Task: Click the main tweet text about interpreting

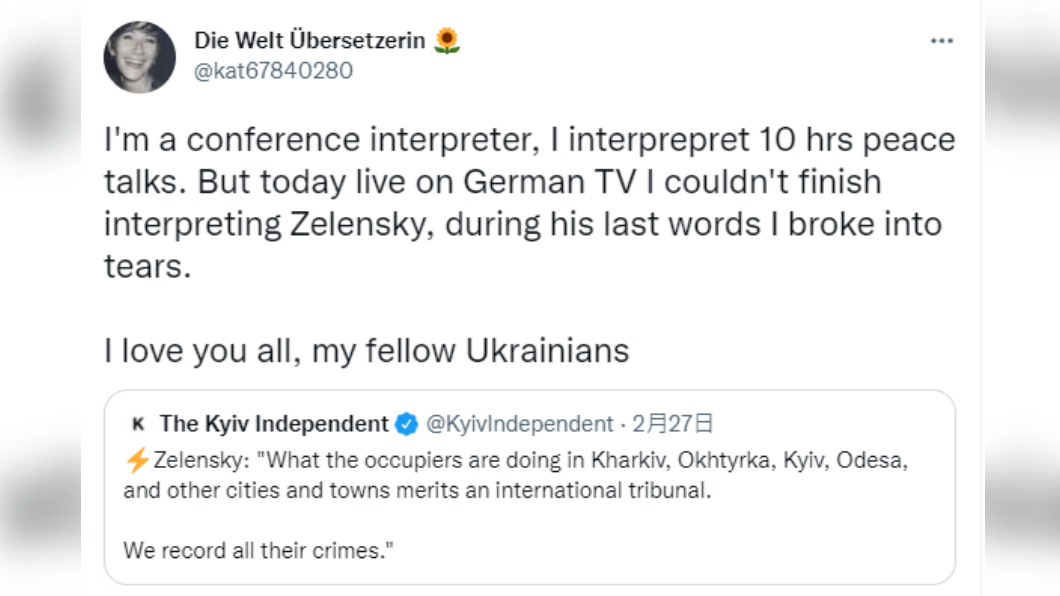Action: [529, 203]
